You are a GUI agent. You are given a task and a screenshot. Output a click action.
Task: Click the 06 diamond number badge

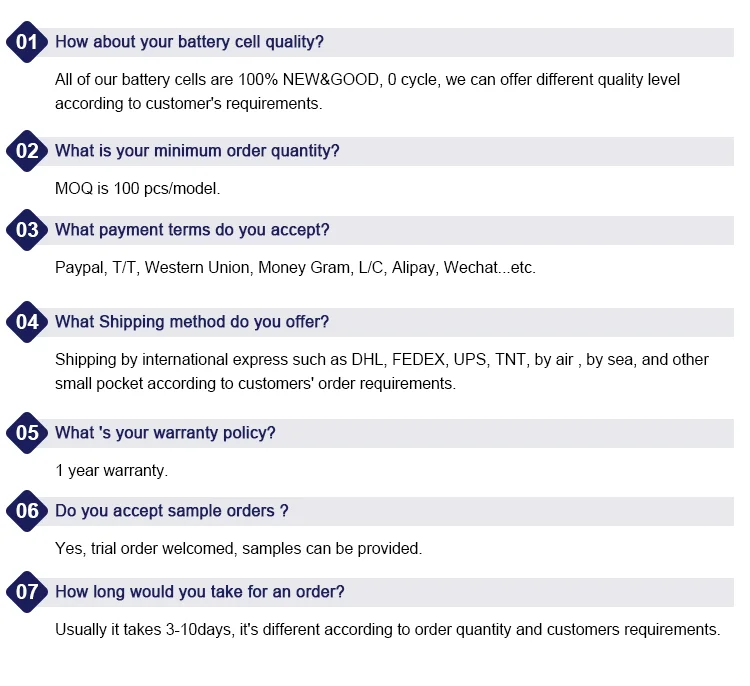click(27, 511)
